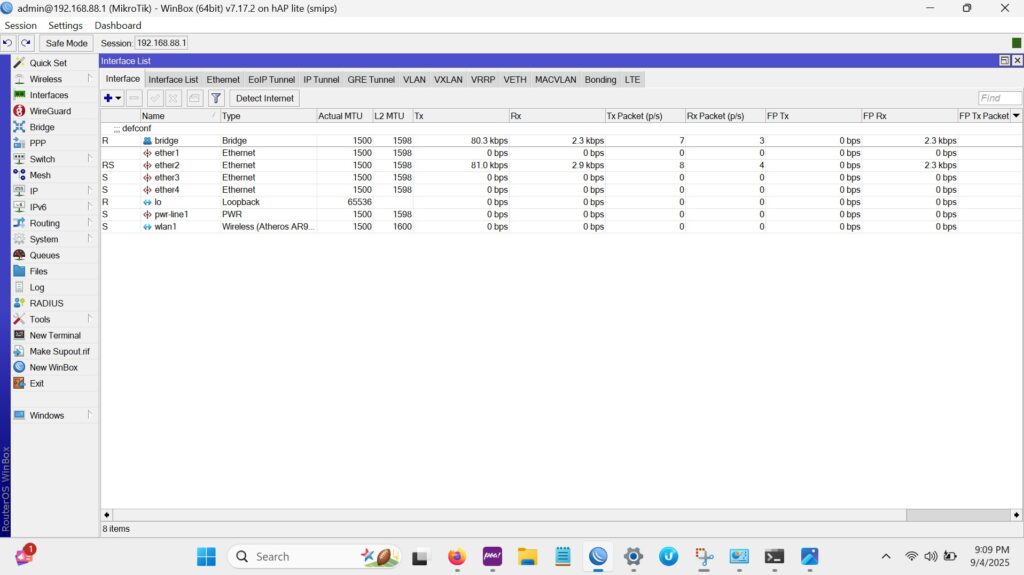Open the Mesh menu in the sidebar
The image size is (1024, 575).
click(39, 175)
